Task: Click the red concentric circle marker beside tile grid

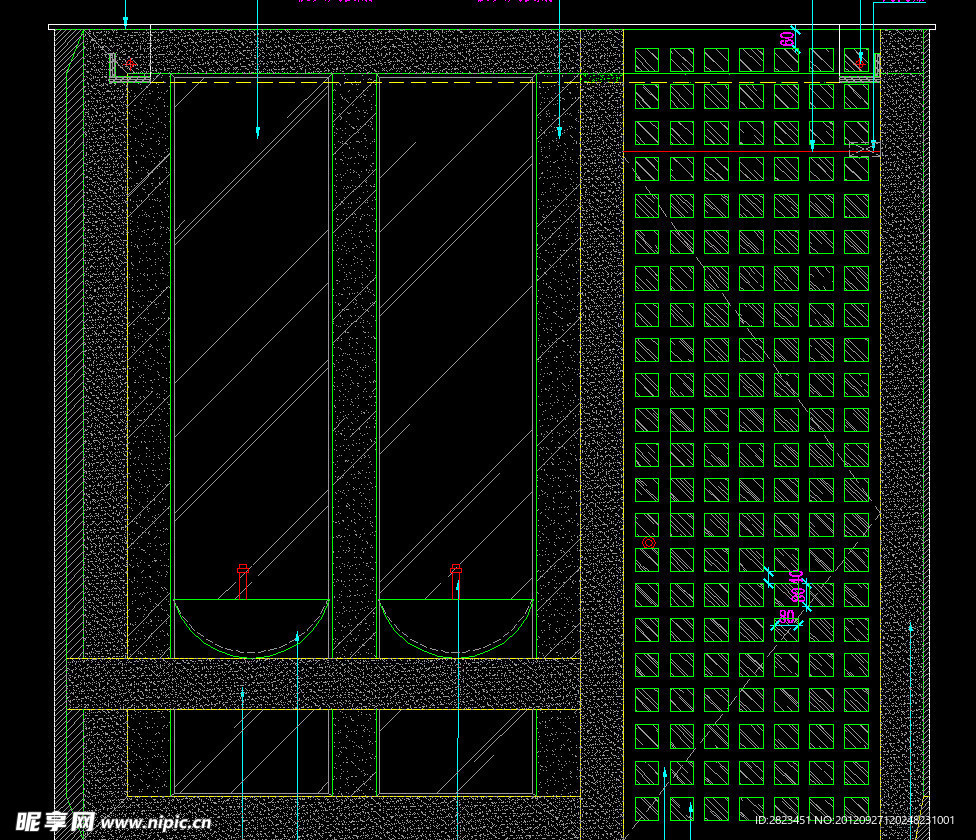Action: (648, 543)
